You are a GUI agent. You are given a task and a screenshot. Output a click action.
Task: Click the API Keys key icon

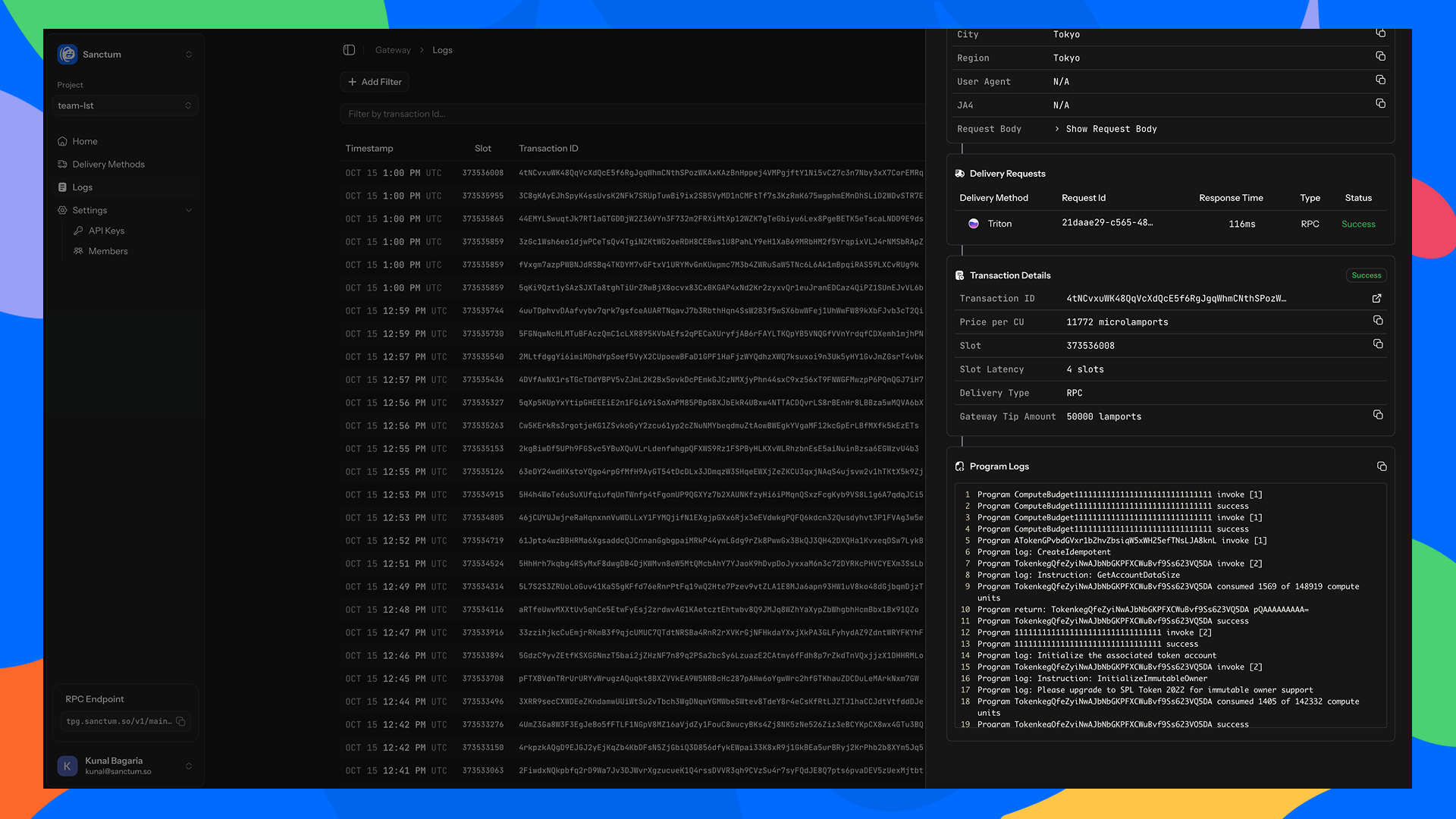78,231
